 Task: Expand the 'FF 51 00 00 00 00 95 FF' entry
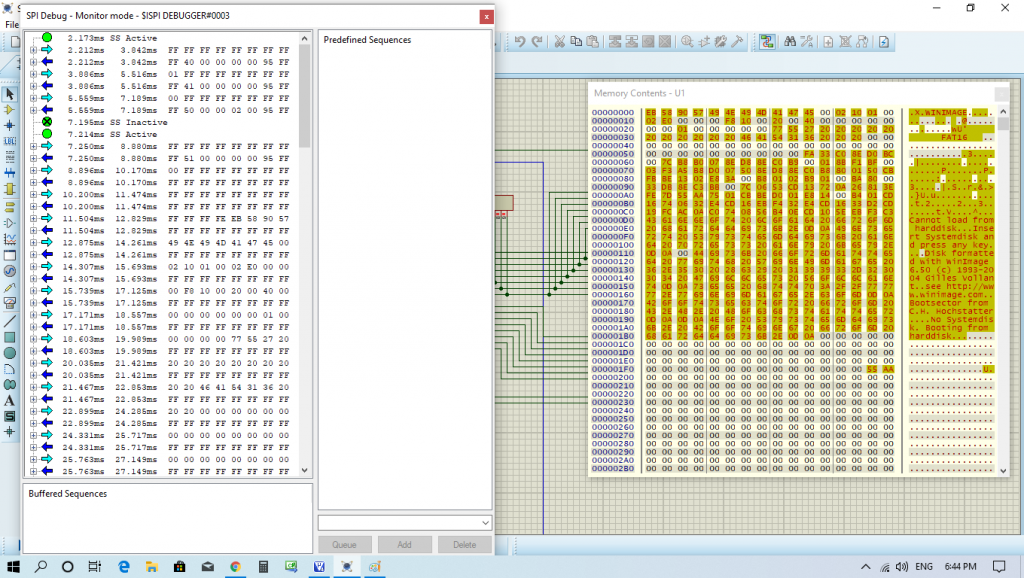pyautogui.click(x=33, y=158)
